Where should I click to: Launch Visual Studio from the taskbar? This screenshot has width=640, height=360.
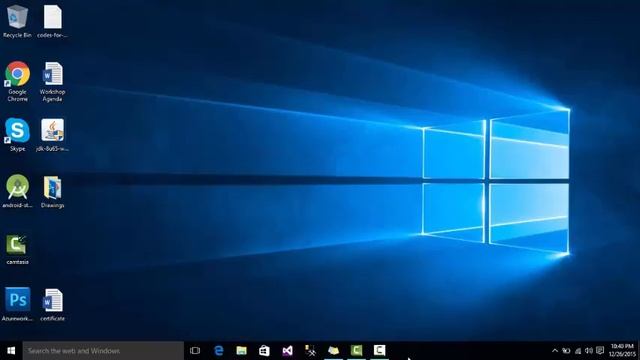287,351
